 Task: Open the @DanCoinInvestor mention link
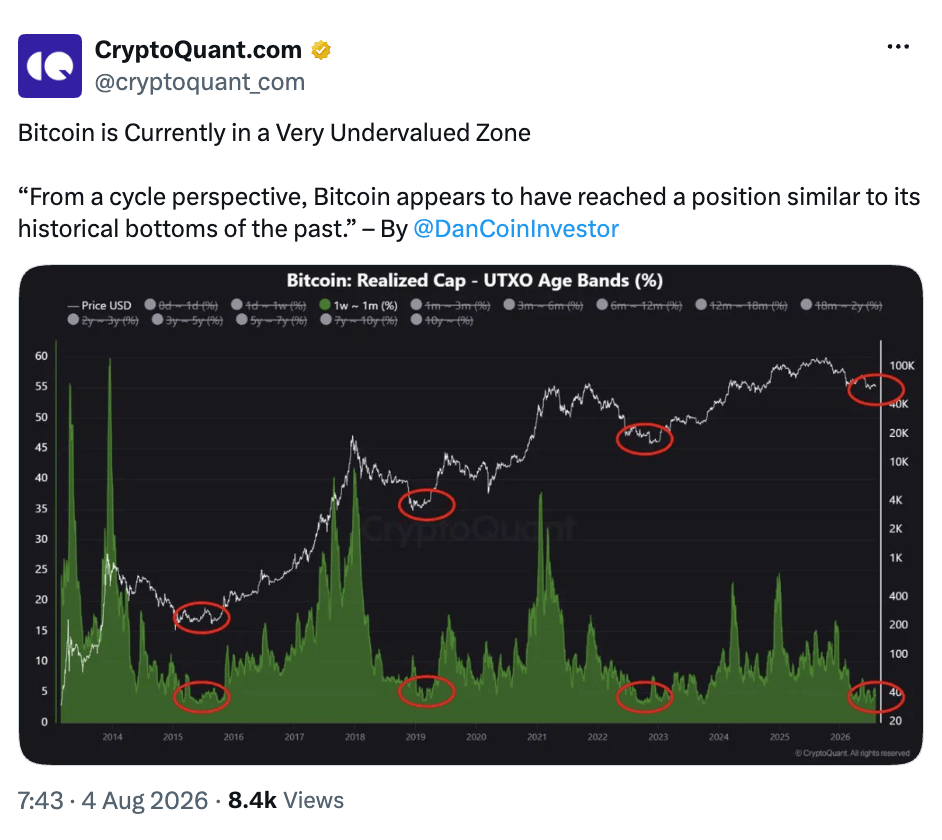[516, 229]
